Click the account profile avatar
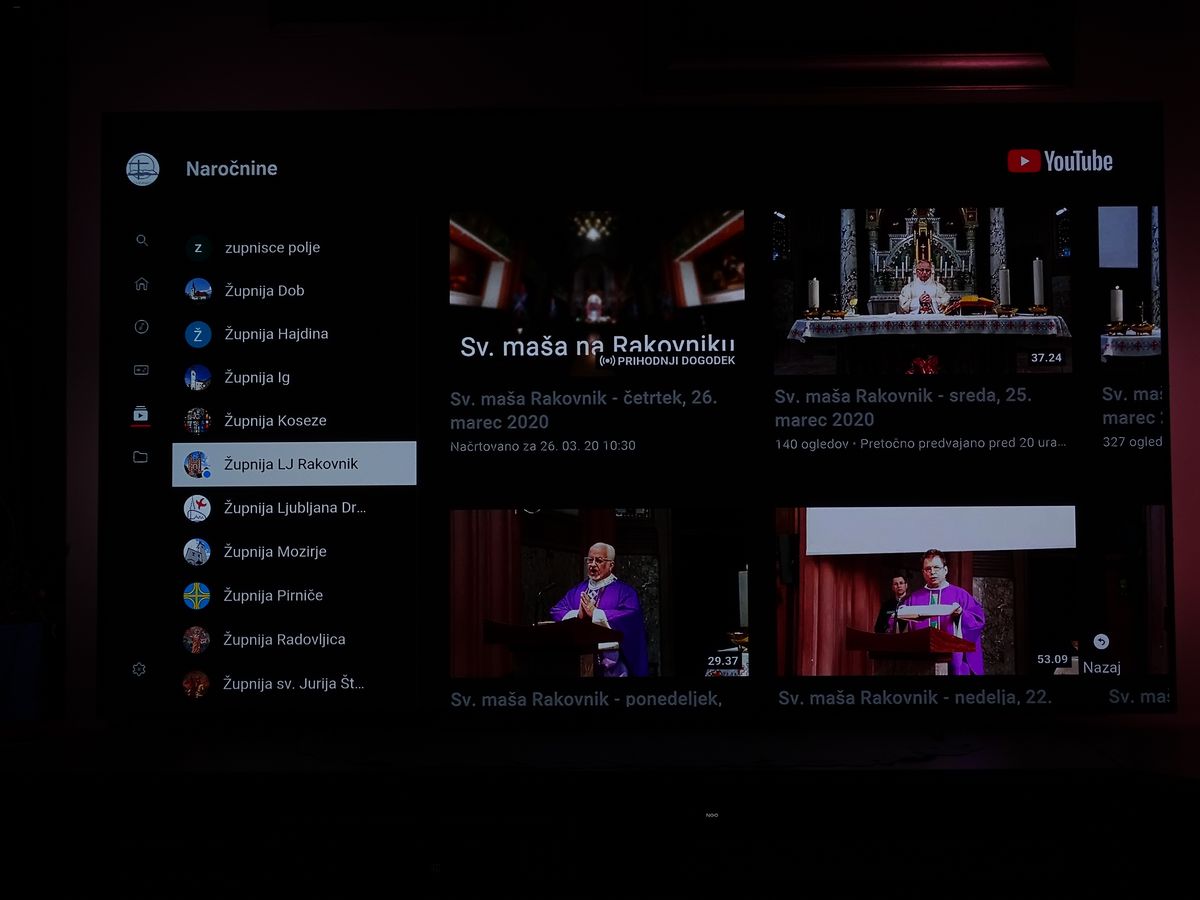 143,169
